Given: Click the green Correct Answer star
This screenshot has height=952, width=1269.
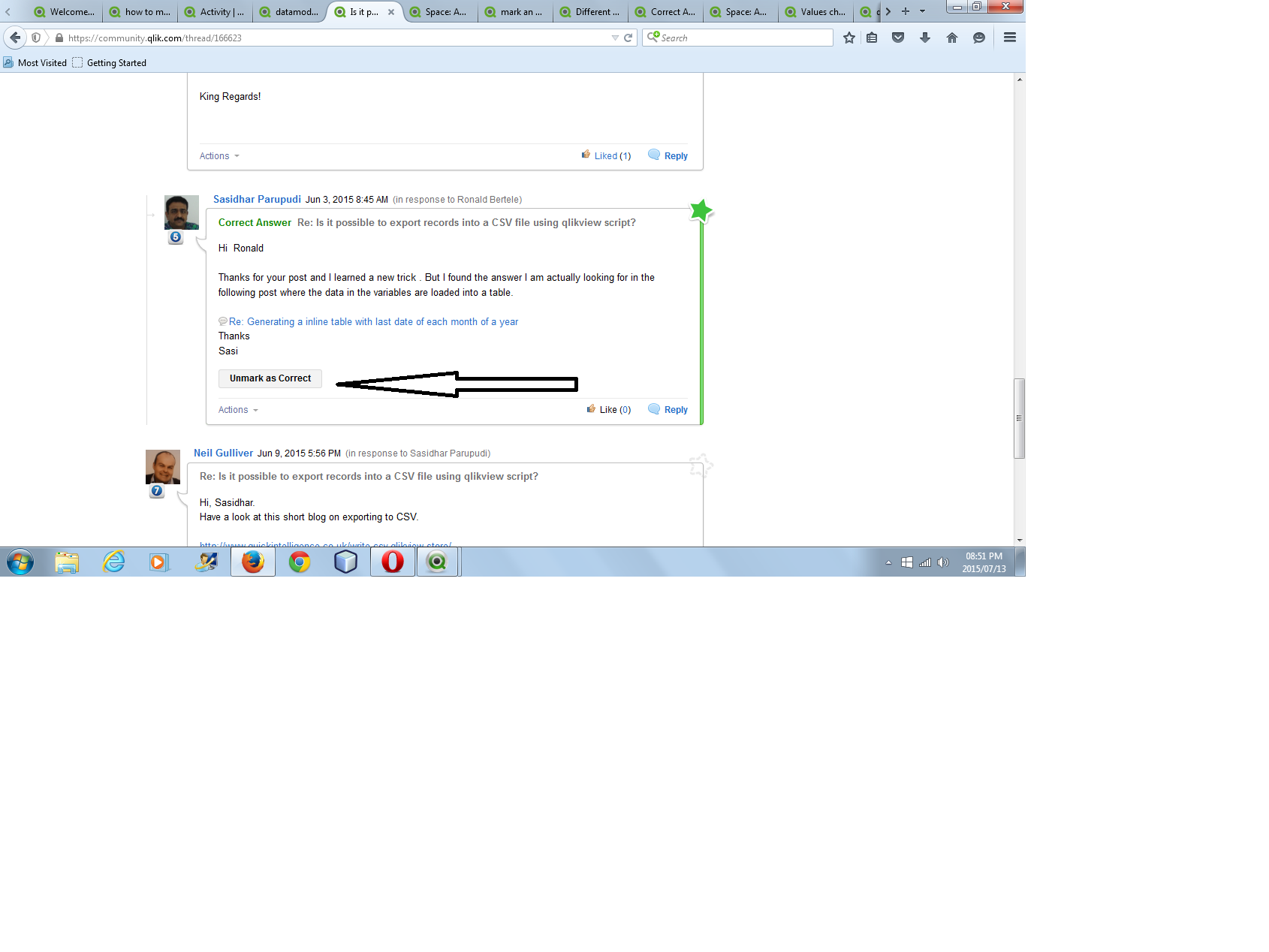Looking at the screenshot, I should tap(701, 211).
